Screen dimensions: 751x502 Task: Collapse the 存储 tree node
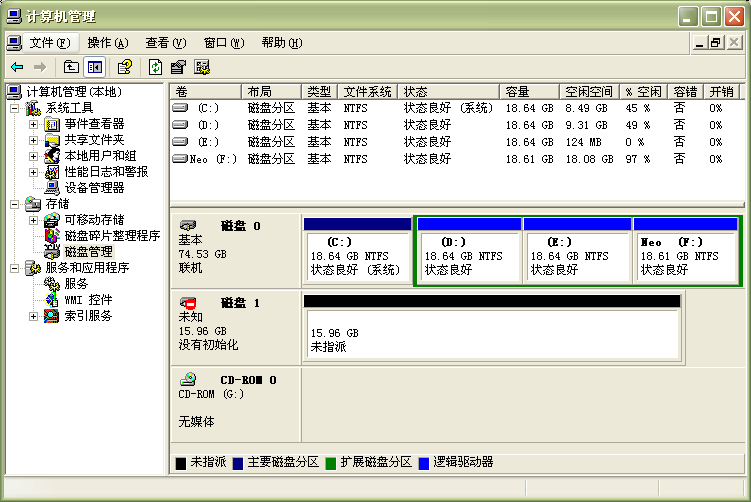click(x=14, y=205)
